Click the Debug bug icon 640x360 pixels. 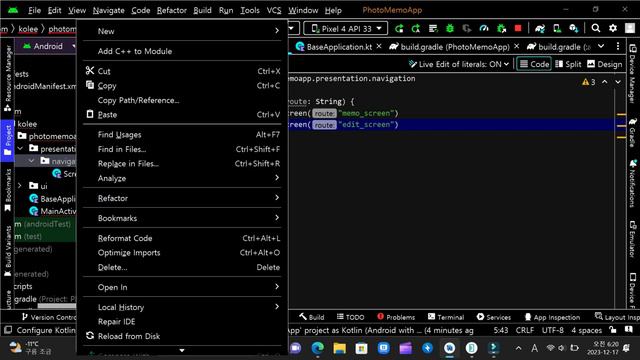click(450, 29)
